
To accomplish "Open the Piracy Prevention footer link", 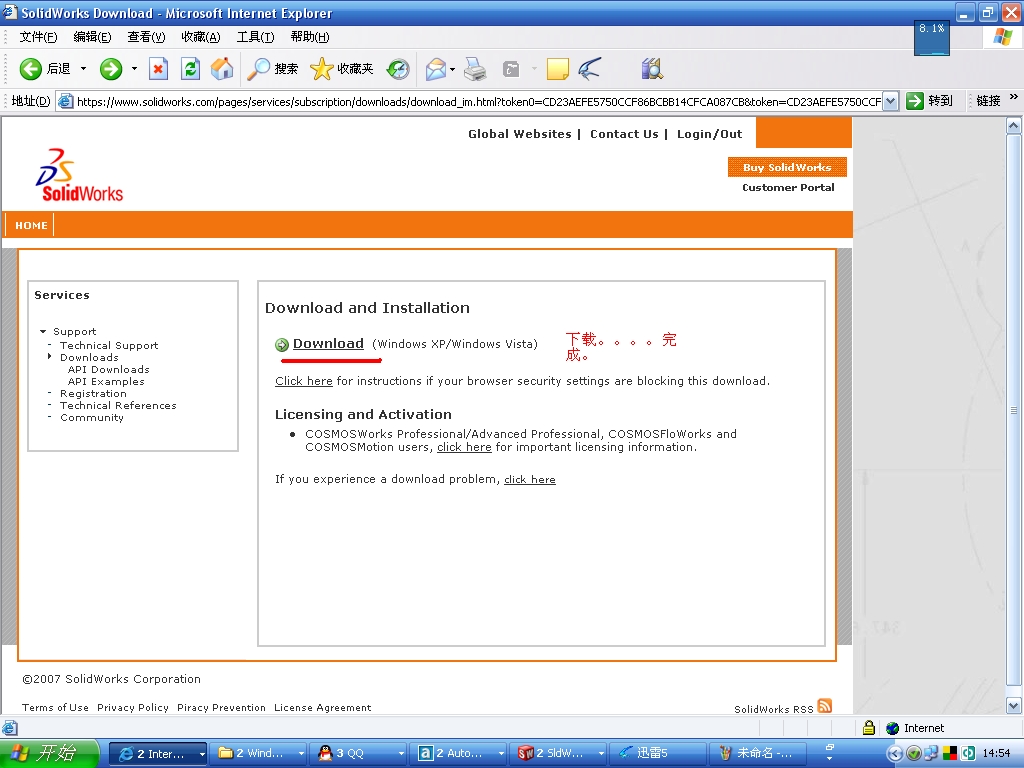I will coord(221,707).
